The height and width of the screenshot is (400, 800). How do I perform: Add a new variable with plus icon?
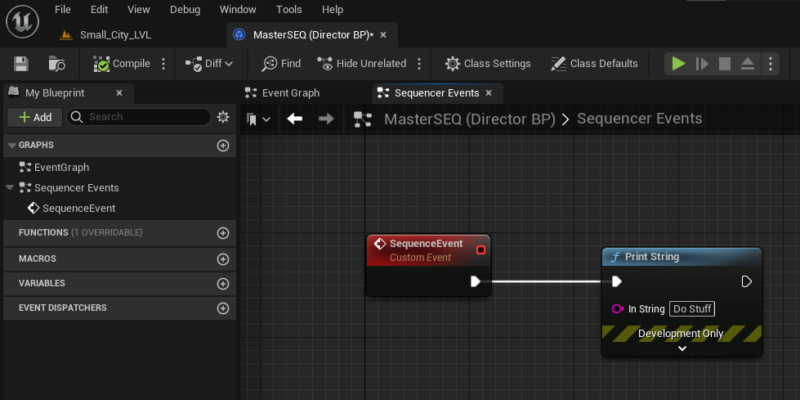tap(223, 284)
